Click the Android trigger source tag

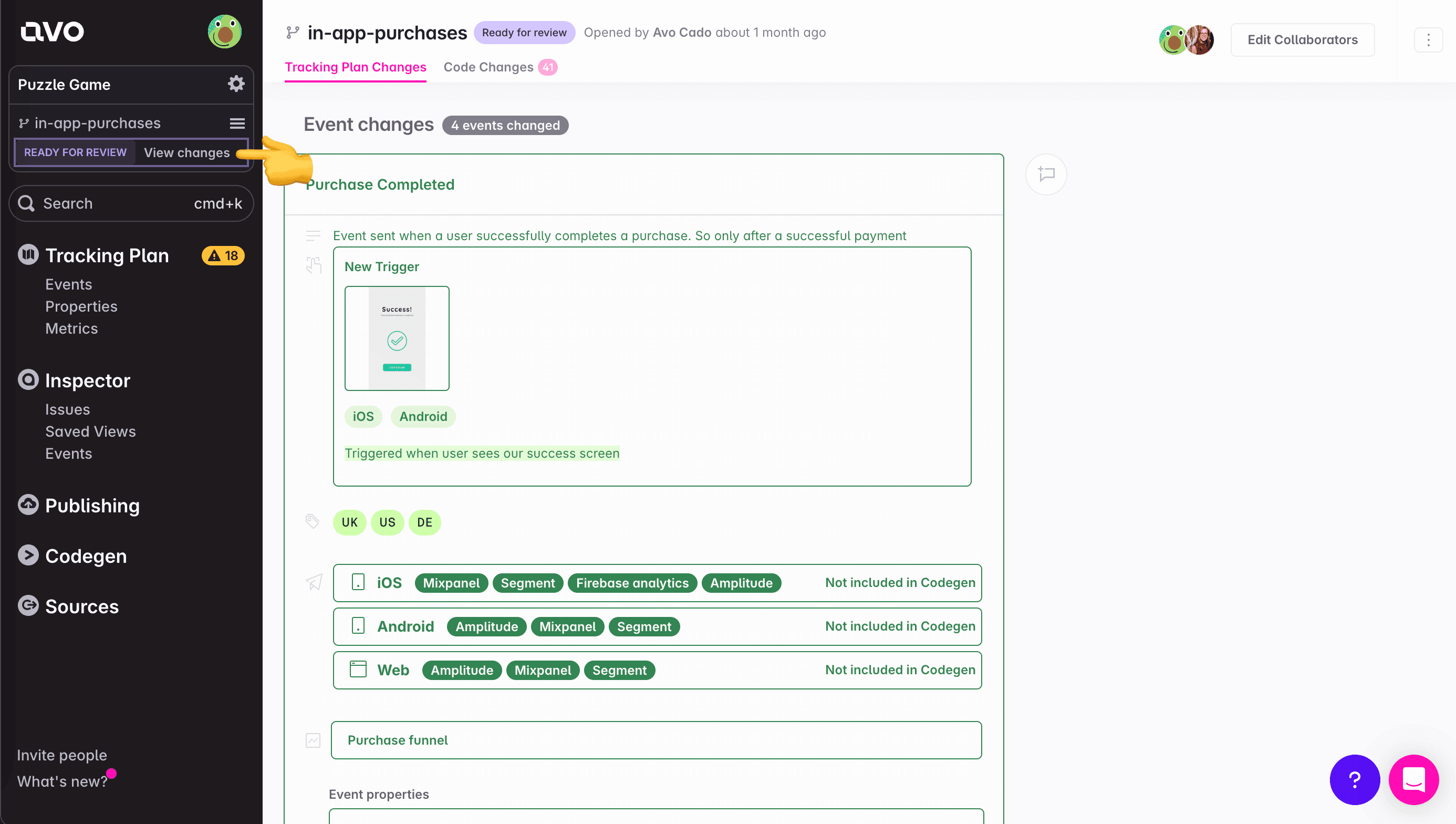coord(423,417)
